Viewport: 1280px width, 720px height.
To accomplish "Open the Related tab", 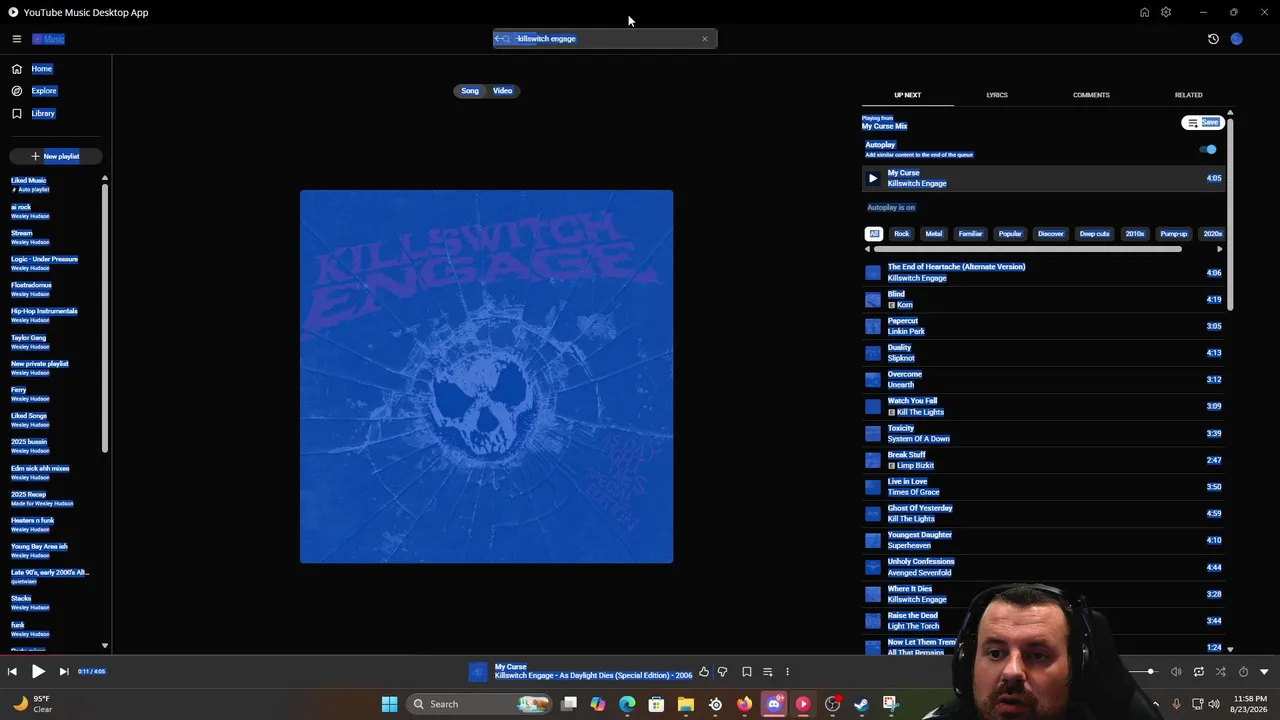I will click(x=1188, y=95).
